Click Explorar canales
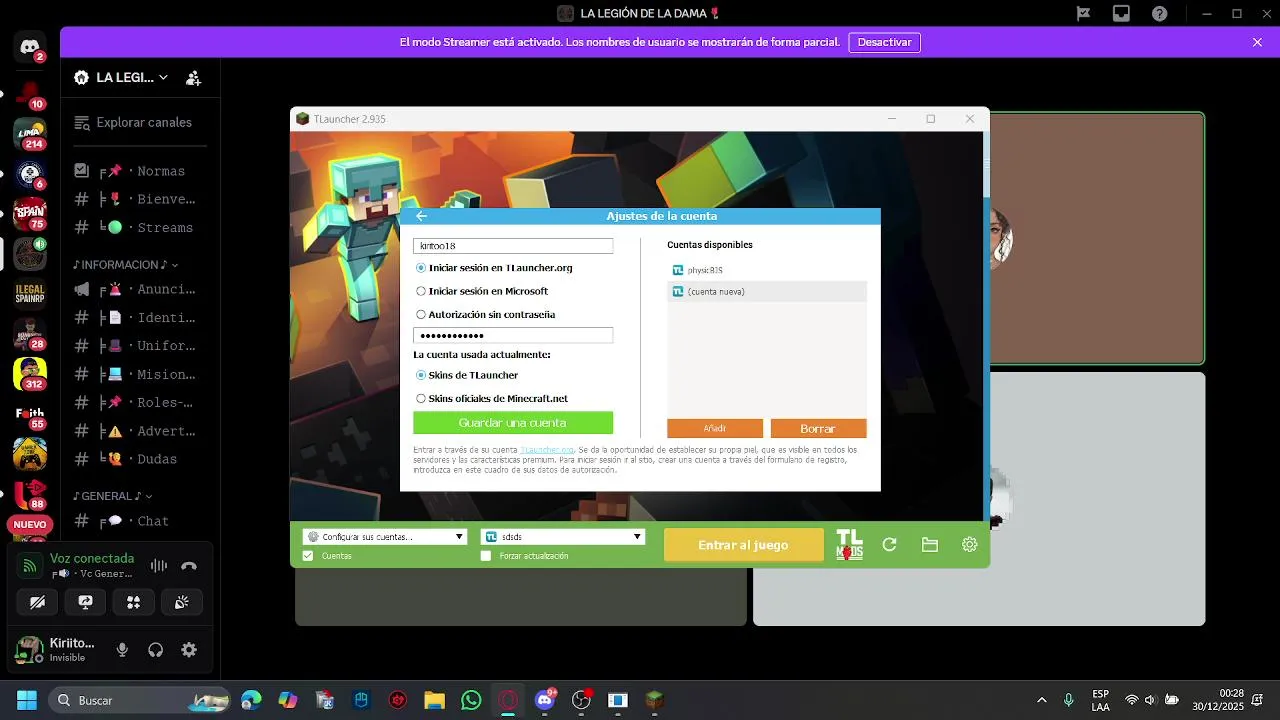This screenshot has width=1280, height=720. pos(140,122)
